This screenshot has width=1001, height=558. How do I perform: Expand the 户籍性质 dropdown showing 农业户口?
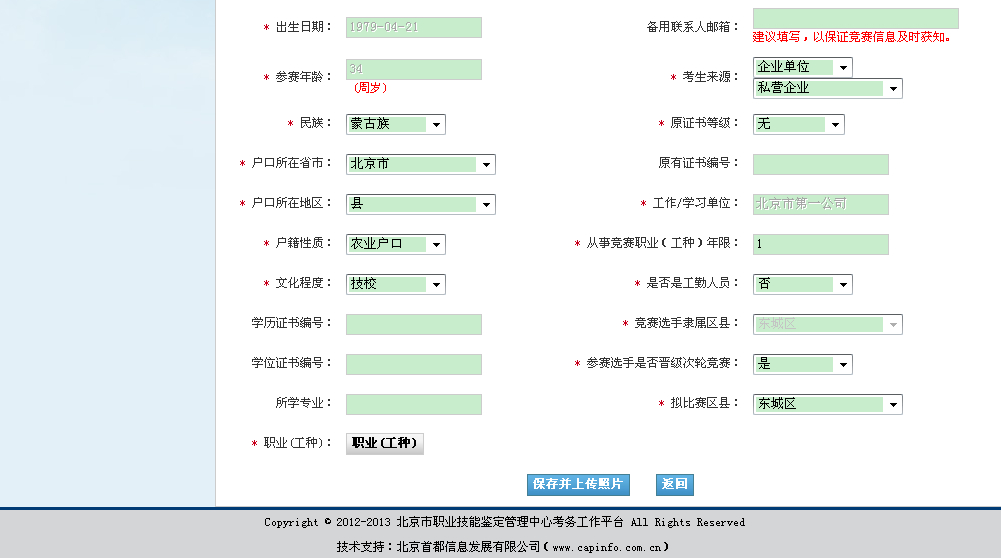pyautogui.click(x=395, y=244)
